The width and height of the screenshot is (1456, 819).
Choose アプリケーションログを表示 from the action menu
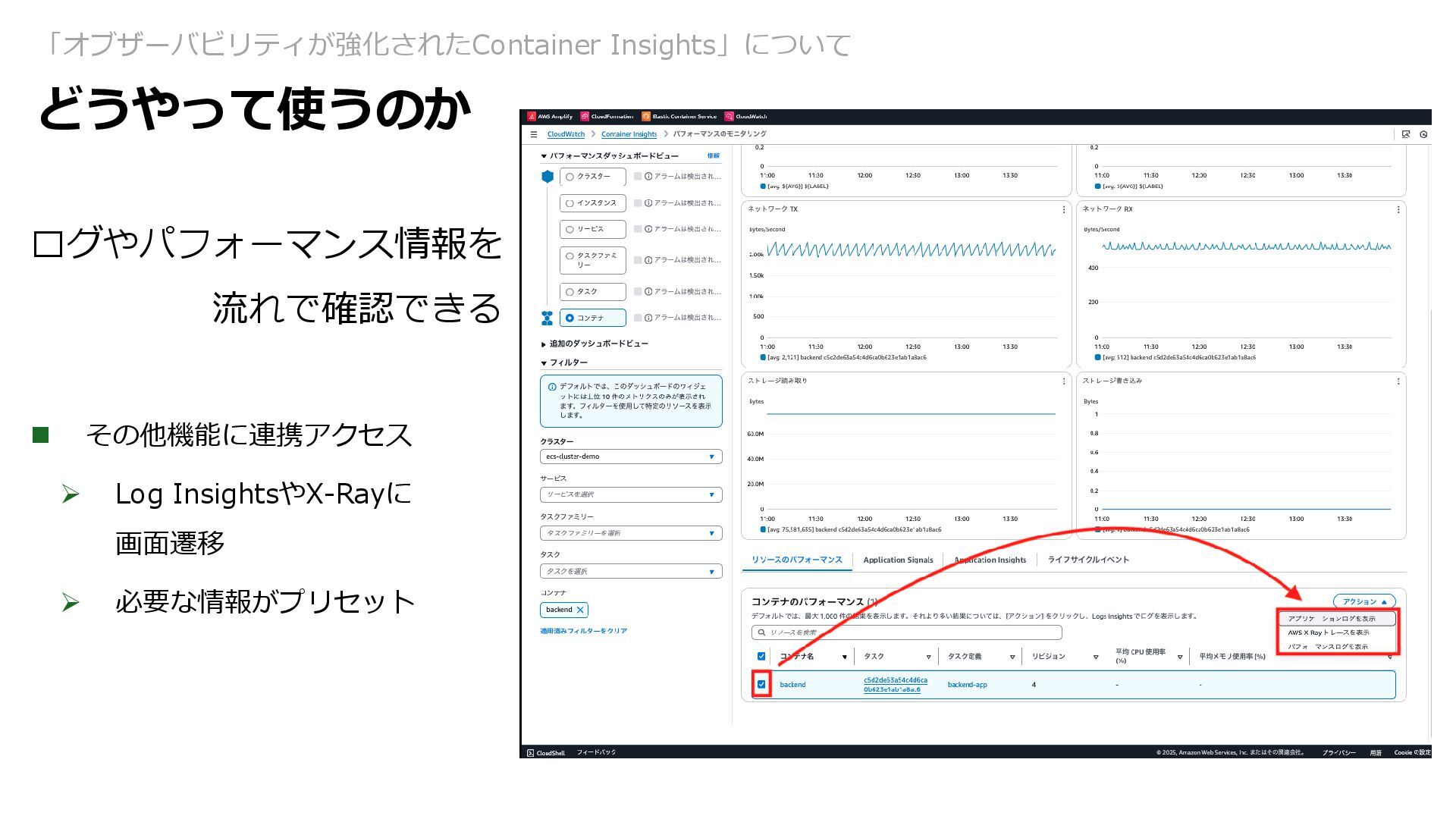1338,619
